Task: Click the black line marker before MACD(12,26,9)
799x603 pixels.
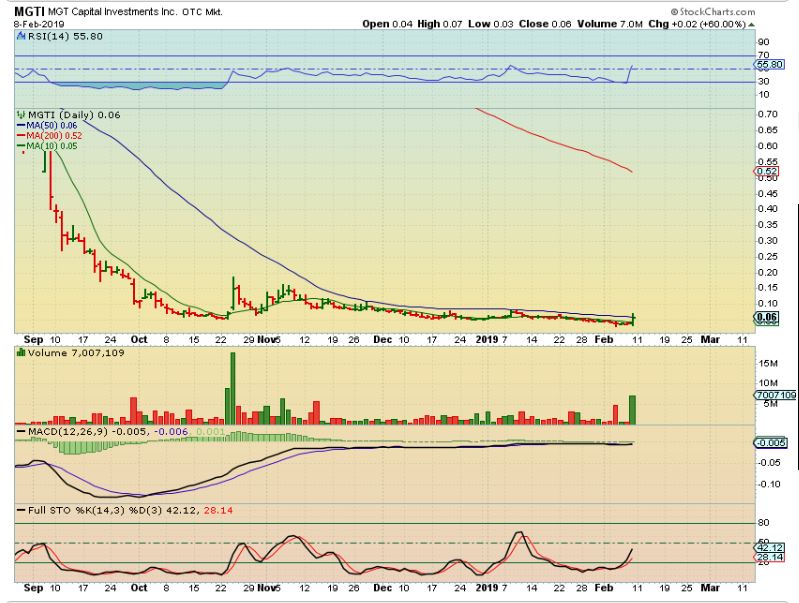Action: click(21, 432)
